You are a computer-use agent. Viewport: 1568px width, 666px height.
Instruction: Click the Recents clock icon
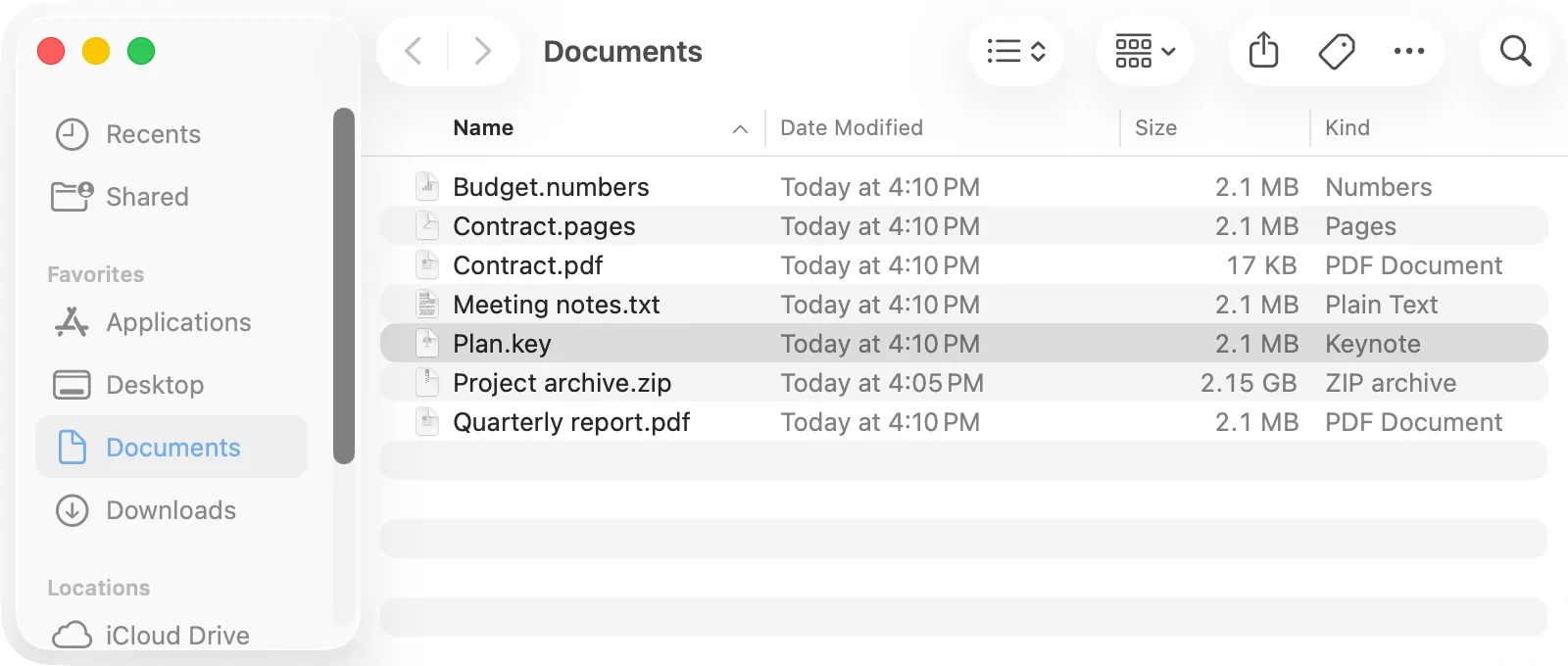click(x=72, y=134)
